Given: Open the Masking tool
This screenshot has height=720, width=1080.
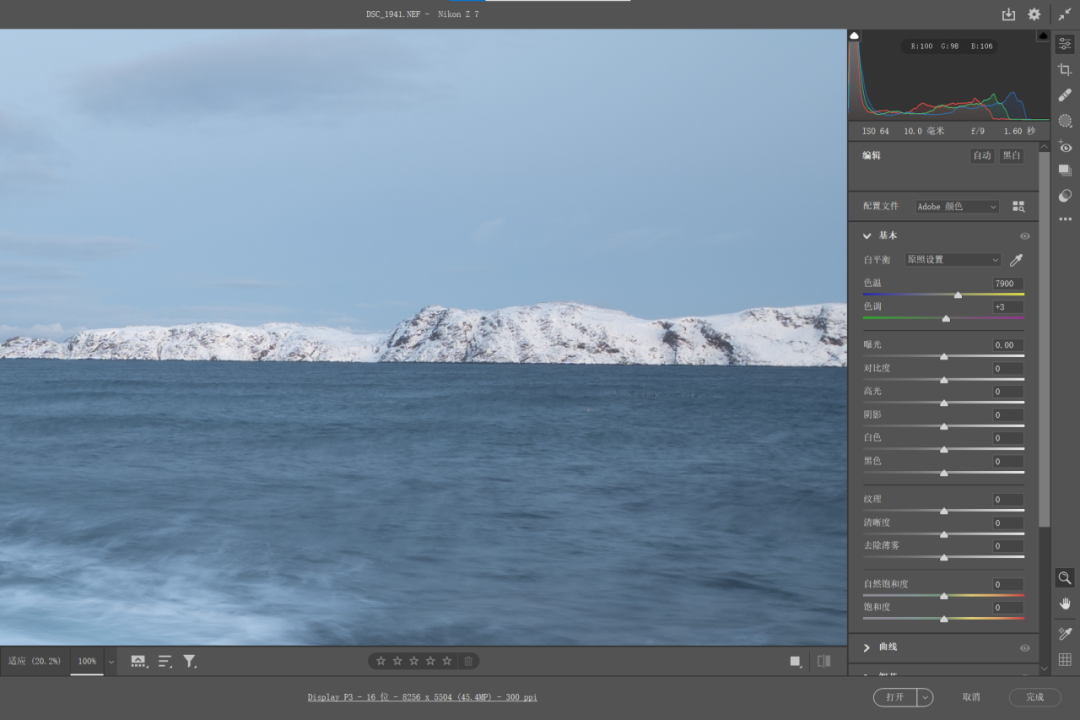Looking at the screenshot, I should (1065, 121).
